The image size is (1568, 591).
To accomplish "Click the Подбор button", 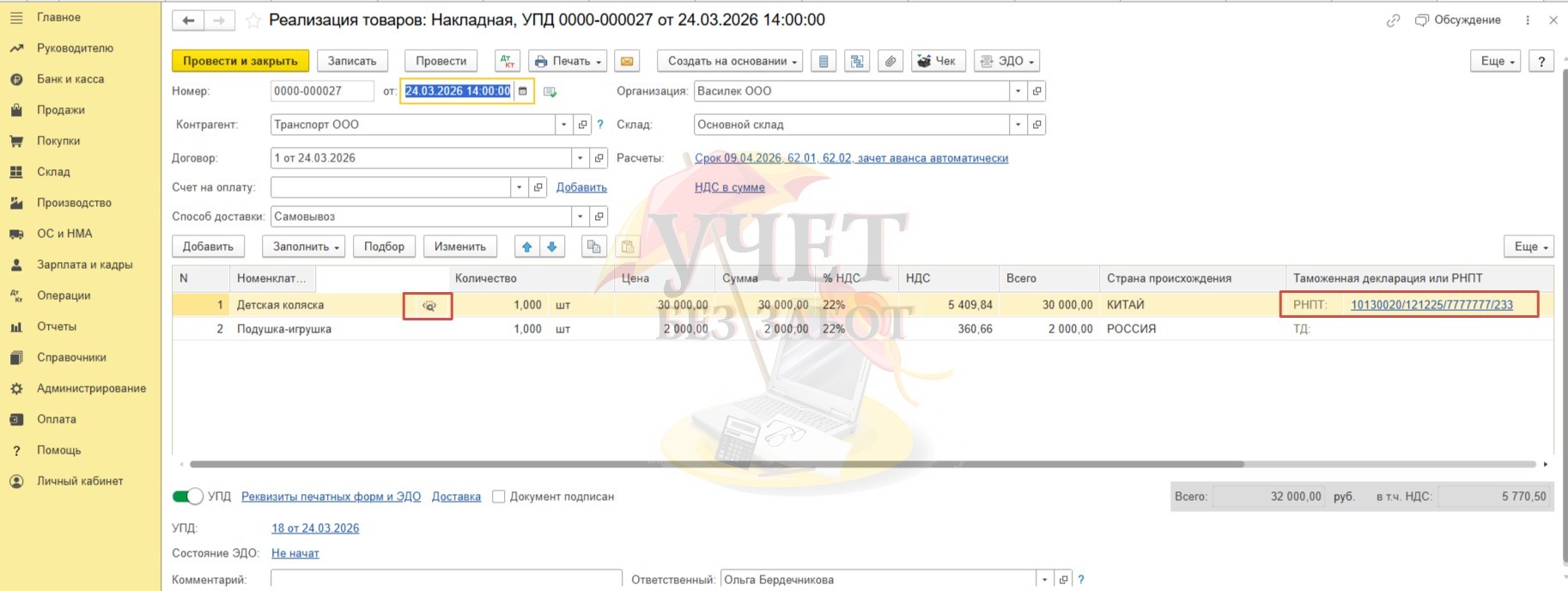I will click(x=384, y=247).
